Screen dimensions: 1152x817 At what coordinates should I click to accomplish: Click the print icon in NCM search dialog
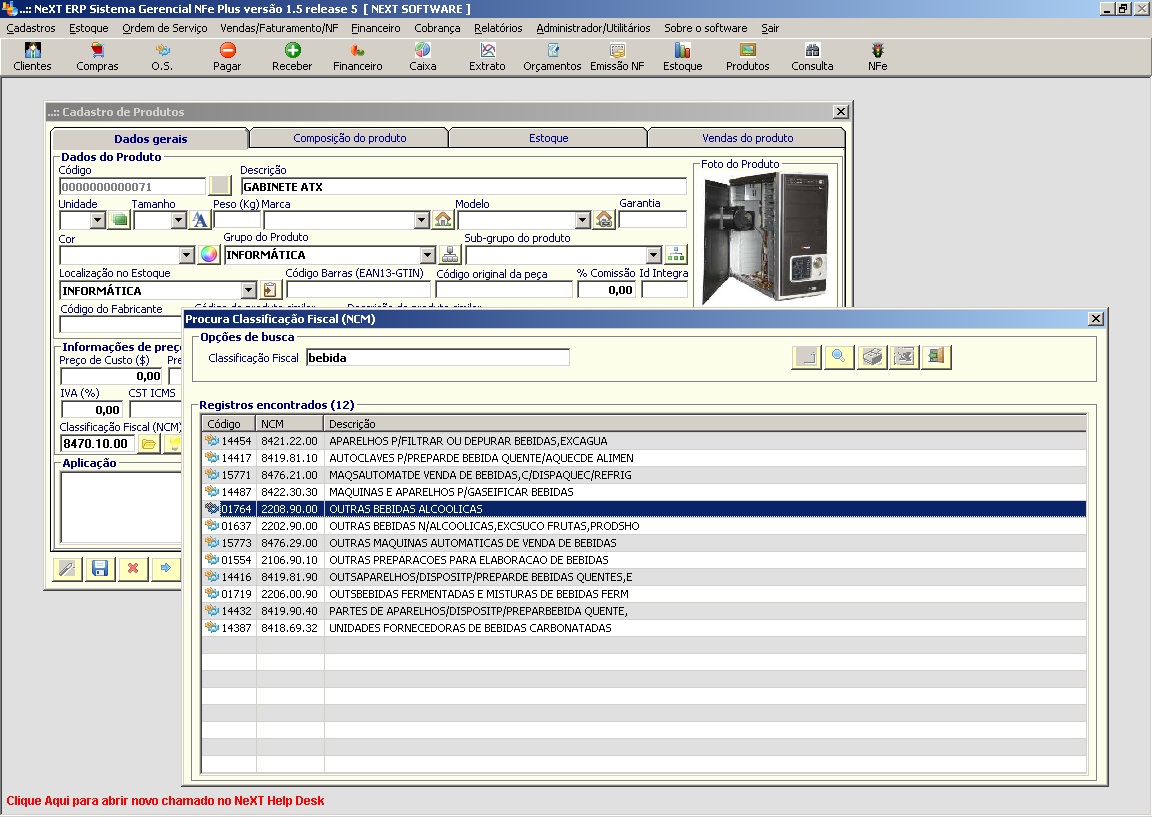pos(871,356)
